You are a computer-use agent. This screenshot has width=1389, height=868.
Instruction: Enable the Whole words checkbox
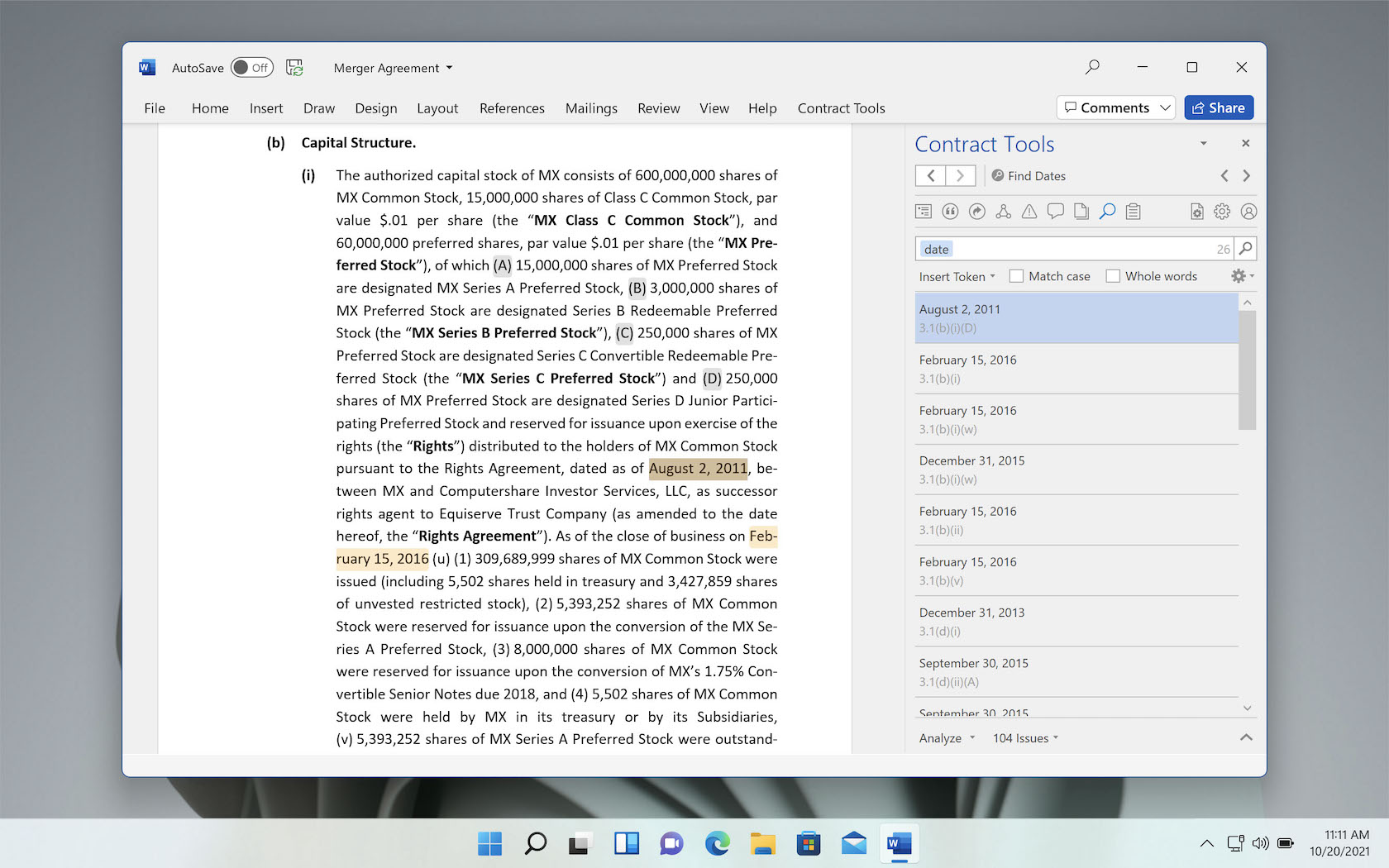(1113, 276)
